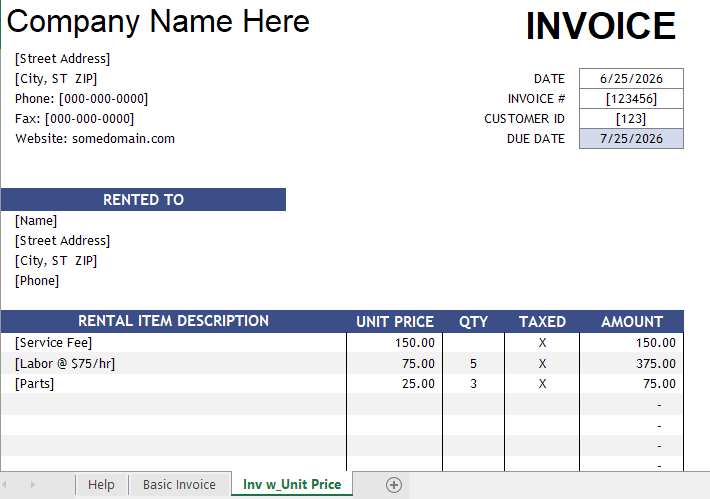Image resolution: width=710 pixels, height=499 pixels.
Task: Select the DATE cell showing 6/25/2026
Action: [631, 78]
